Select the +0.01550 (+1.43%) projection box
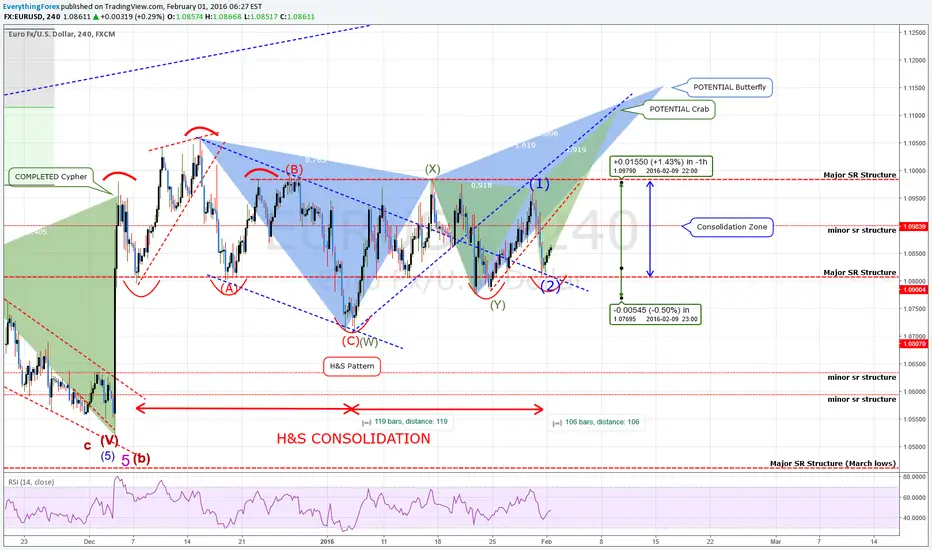The height and width of the screenshot is (550, 932). (661, 166)
